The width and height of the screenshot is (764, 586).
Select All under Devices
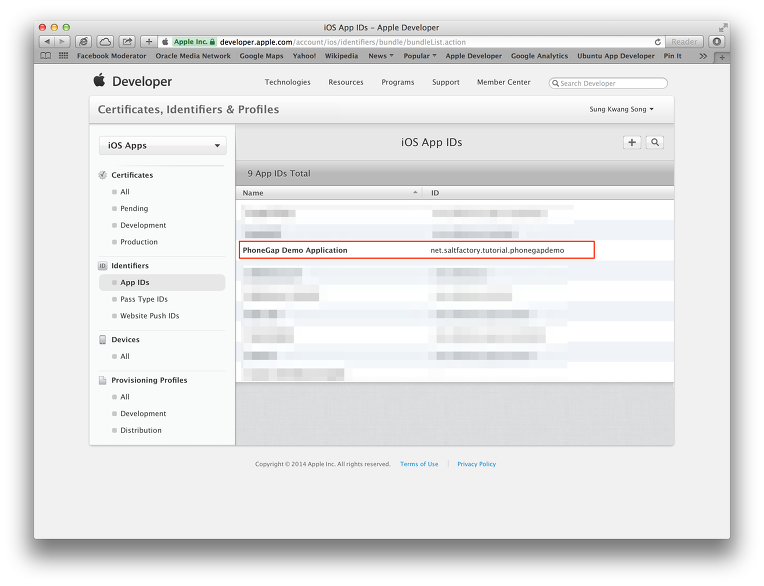[125, 357]
